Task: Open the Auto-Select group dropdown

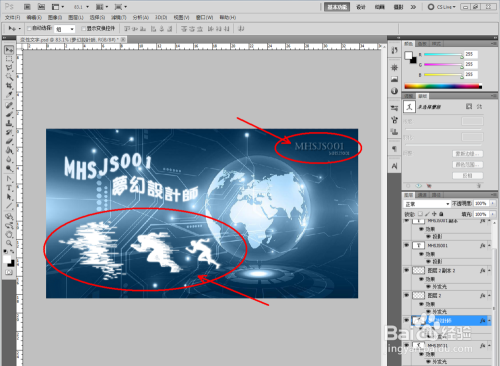Action: [65, 29]
